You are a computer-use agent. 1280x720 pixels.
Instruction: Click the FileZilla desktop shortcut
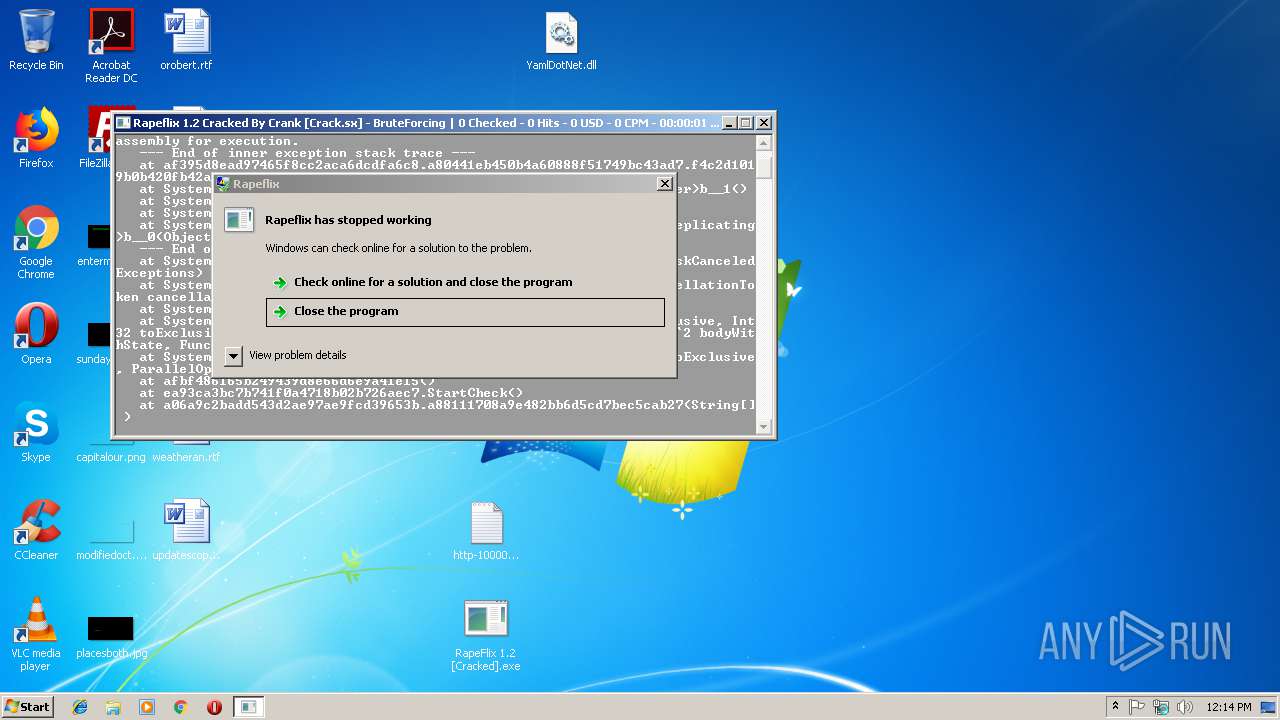click(98, 138)
